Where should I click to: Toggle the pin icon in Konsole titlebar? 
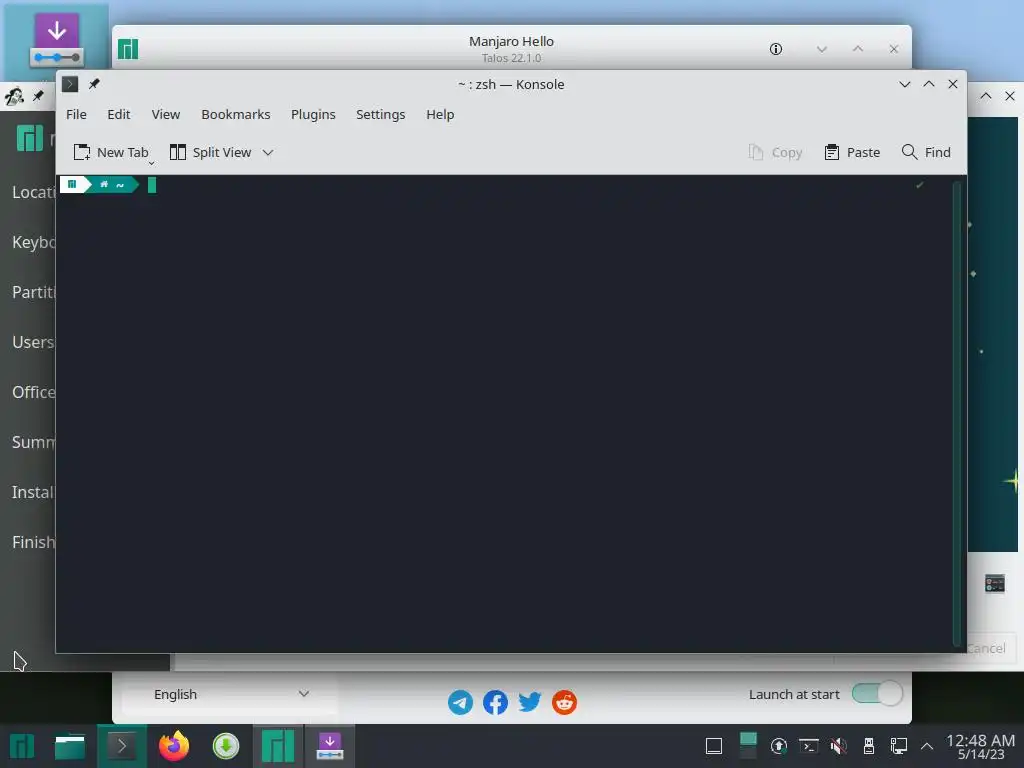(x=94, y=84)
